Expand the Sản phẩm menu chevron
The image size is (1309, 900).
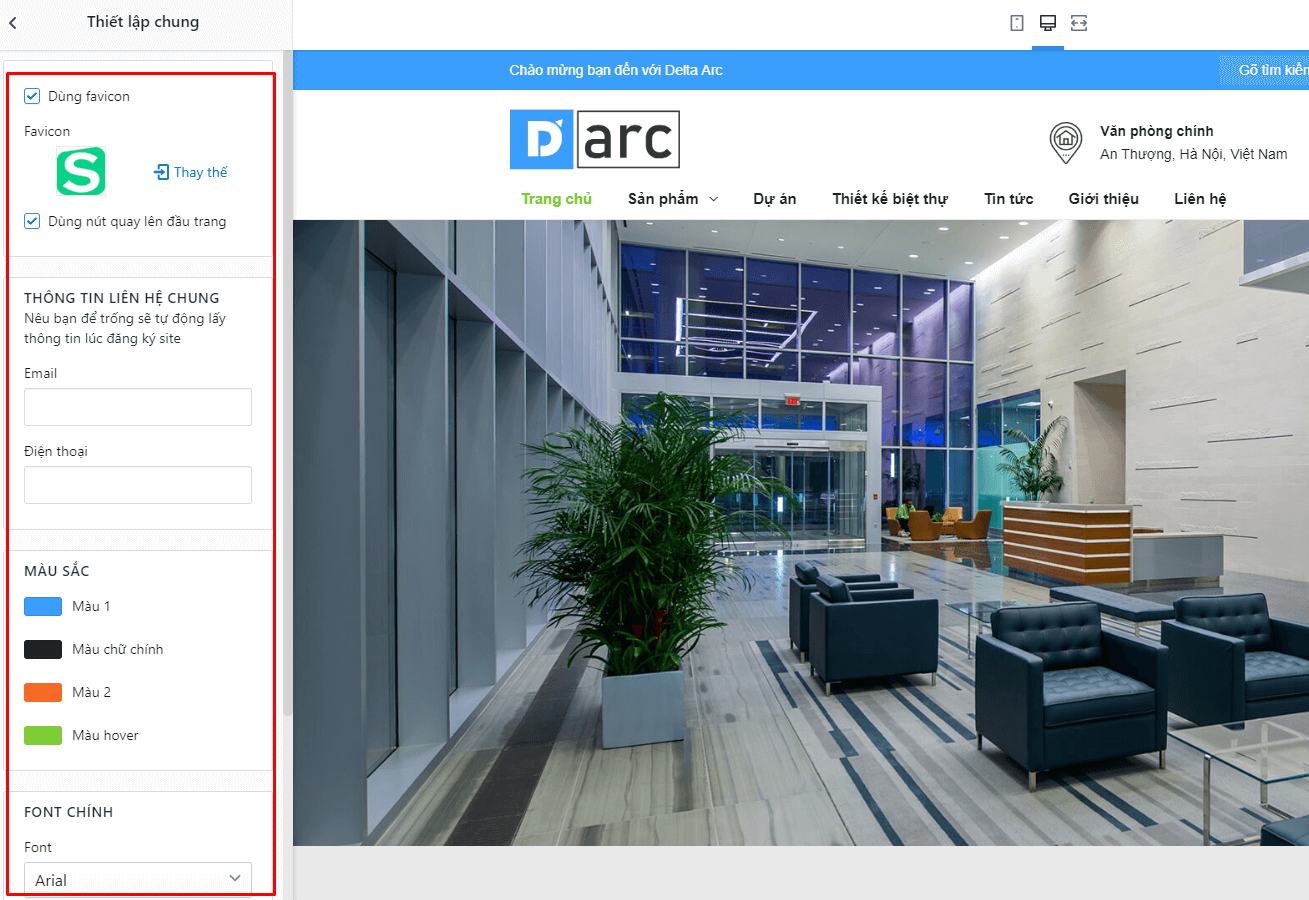click(714, 199)
